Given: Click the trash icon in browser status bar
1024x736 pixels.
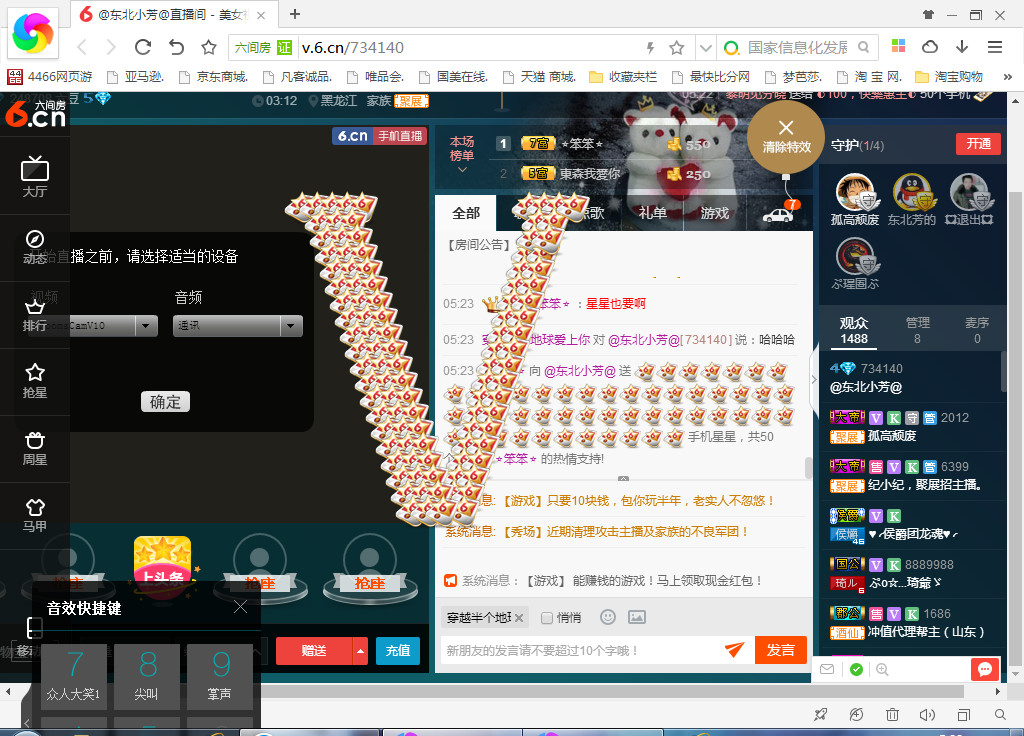Looking at the screenshot, I should 892,715.
